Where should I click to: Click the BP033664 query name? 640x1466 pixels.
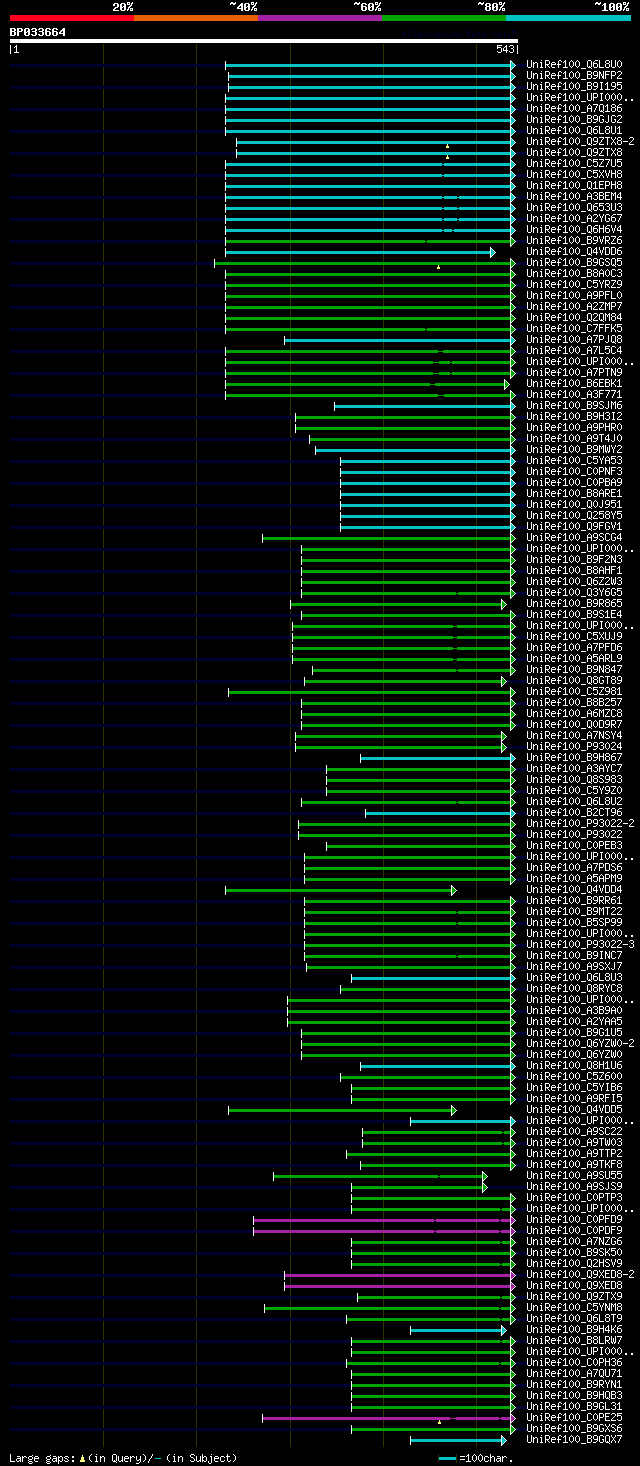tap(38, 32)
